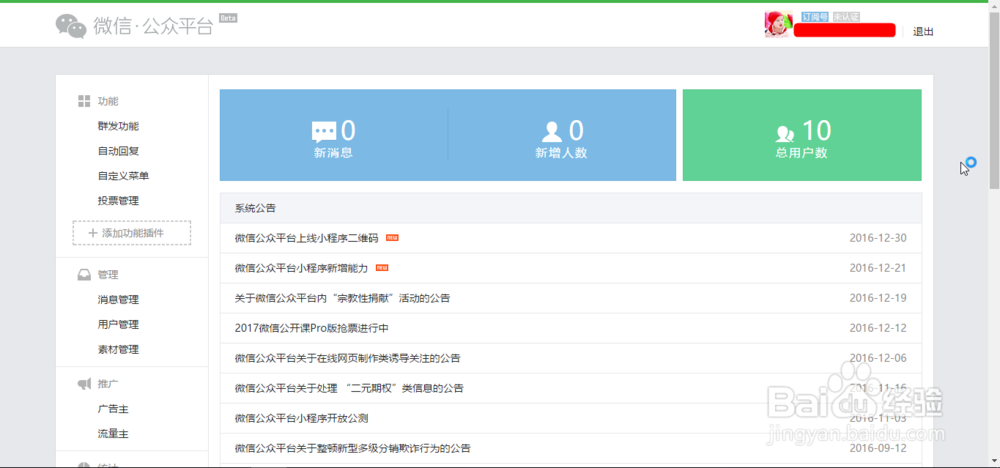Open 用户管理 in the sidebar
Viewport: 1000px width, 468px height.
(118, 325)
